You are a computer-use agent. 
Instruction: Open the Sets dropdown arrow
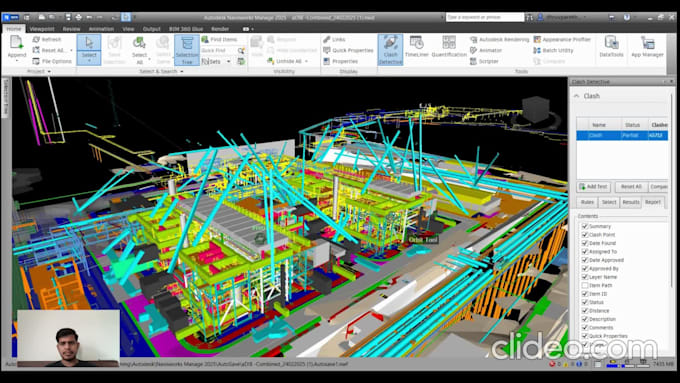[x=229, y=62]
